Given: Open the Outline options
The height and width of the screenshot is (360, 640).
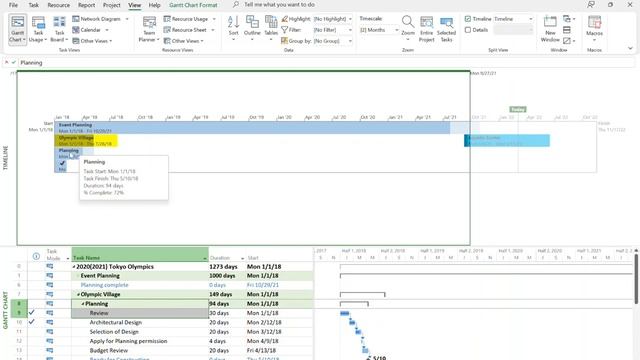Looking at the screenshot, I should pyautogui.click(x=252, y=27).
